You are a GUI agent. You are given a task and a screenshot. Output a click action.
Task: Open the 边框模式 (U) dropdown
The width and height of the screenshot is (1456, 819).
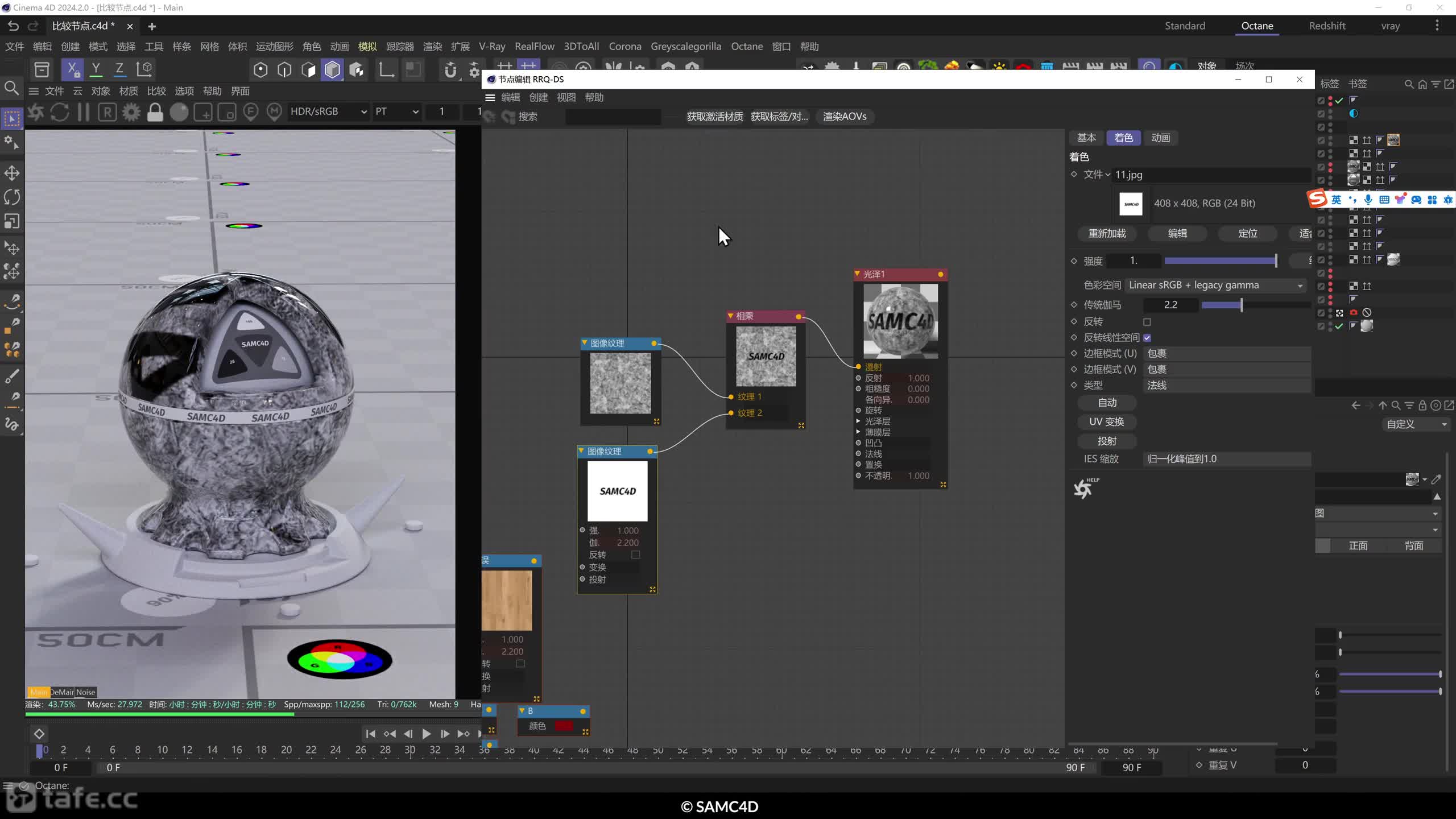[1227, 353]
